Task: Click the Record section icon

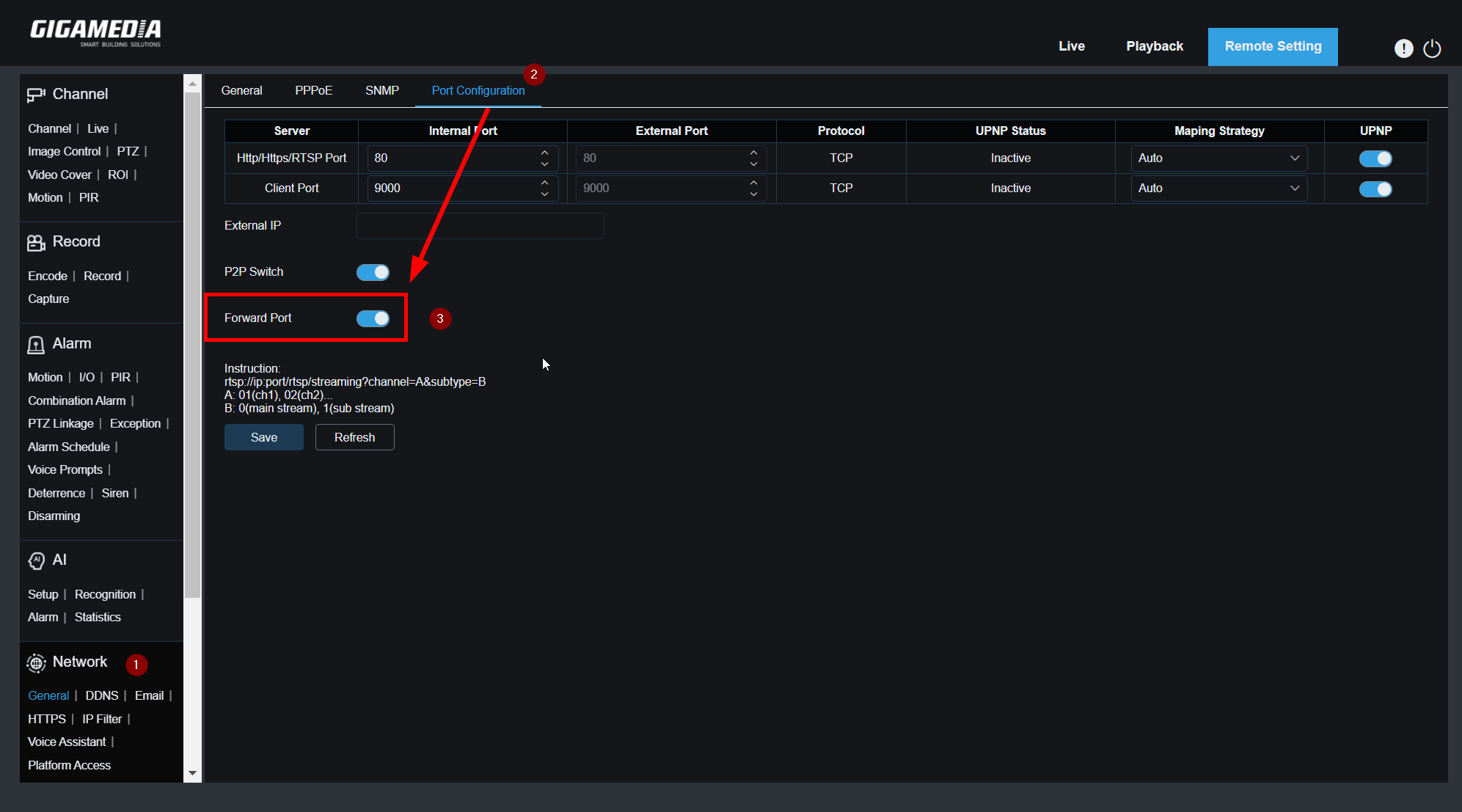Action: (x=36, y=243)
